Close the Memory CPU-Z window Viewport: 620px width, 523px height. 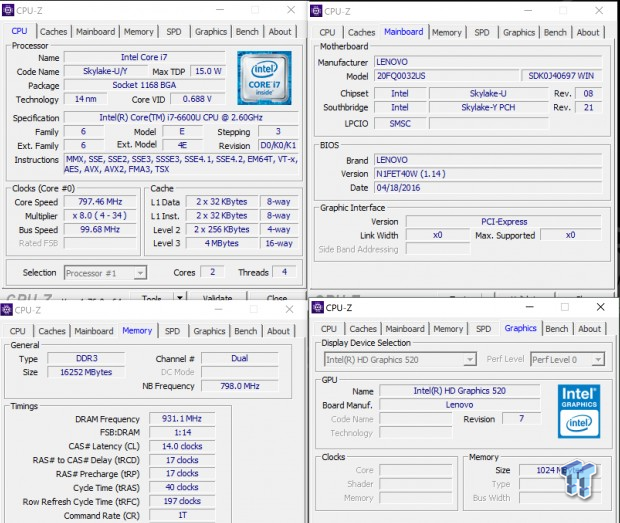coord(289,309)
